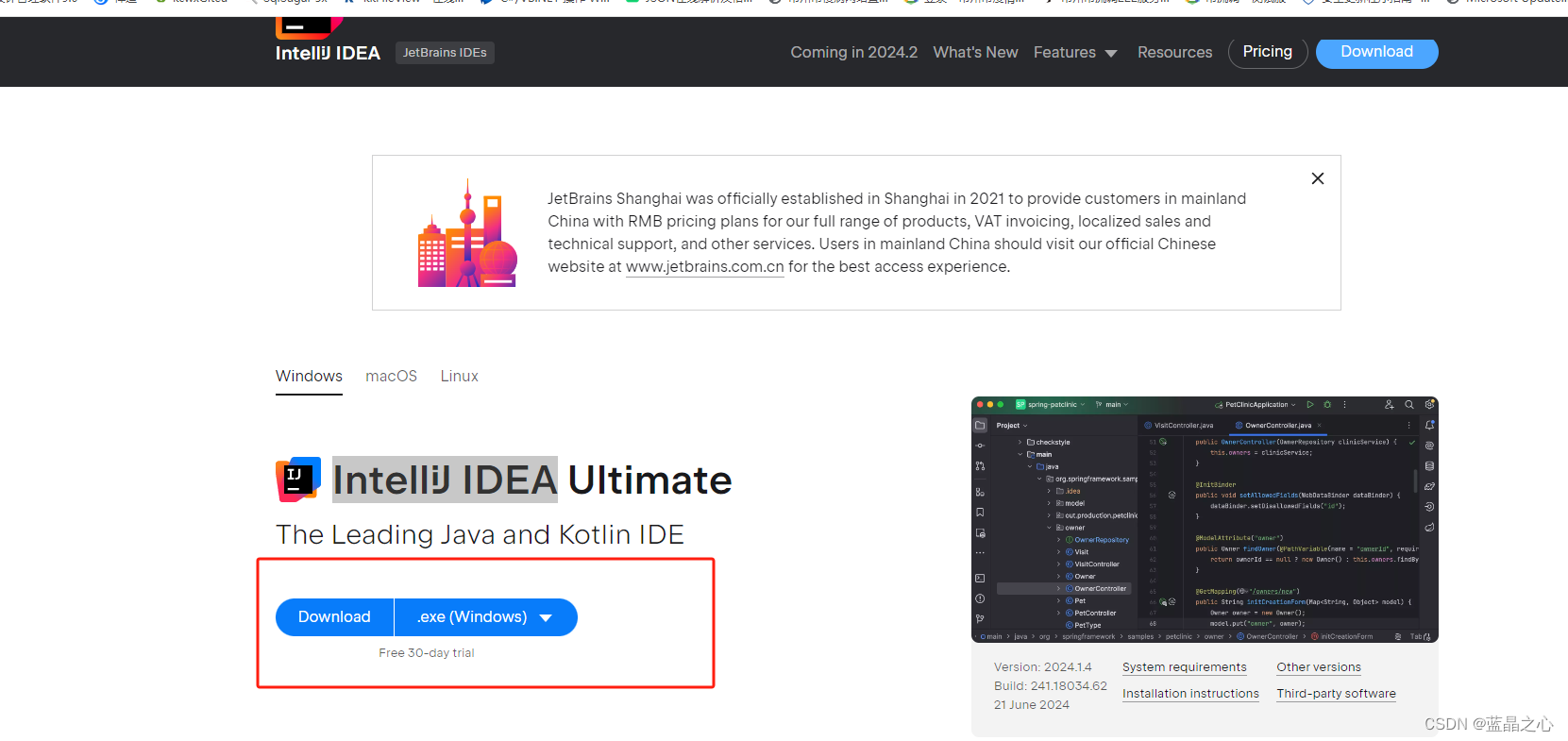This screenshot has height=741, width=1568.
Task: Click the 'Free 30-day trial' text
Action: (427, 653)
